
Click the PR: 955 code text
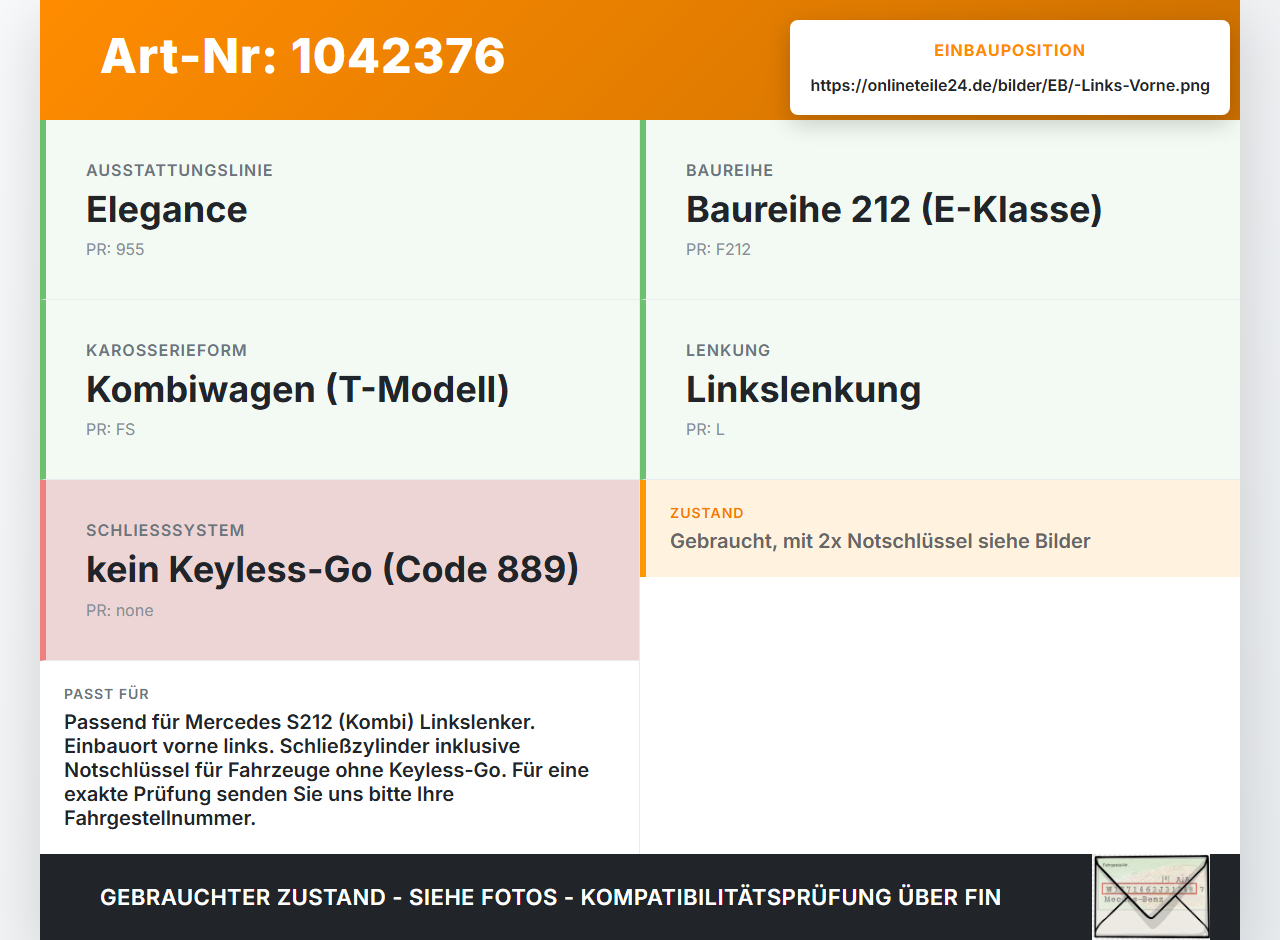tap(115, 250)
